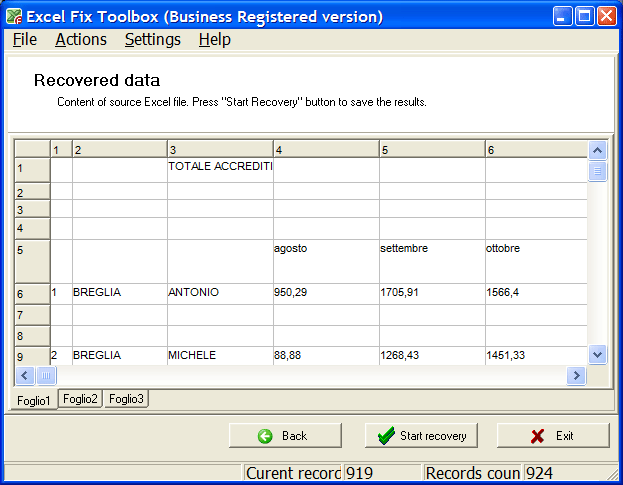Click column header 6

point(536,149)
